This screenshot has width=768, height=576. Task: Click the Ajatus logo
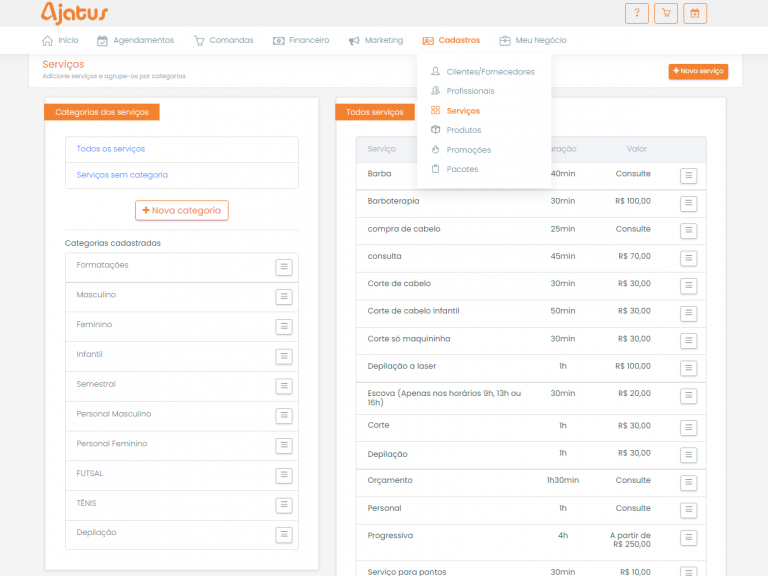[x=75, y=13]
